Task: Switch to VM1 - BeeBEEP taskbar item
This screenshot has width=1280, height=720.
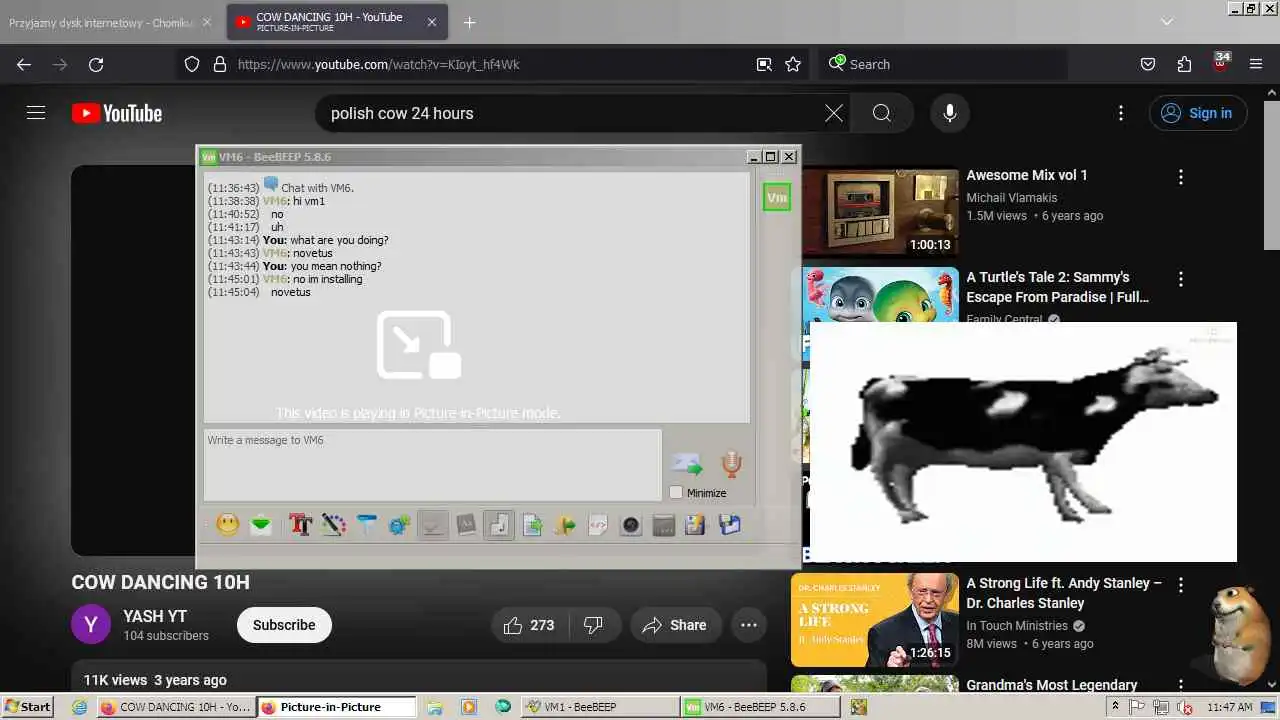Action: pyautogui.click(x=599, y=706)
